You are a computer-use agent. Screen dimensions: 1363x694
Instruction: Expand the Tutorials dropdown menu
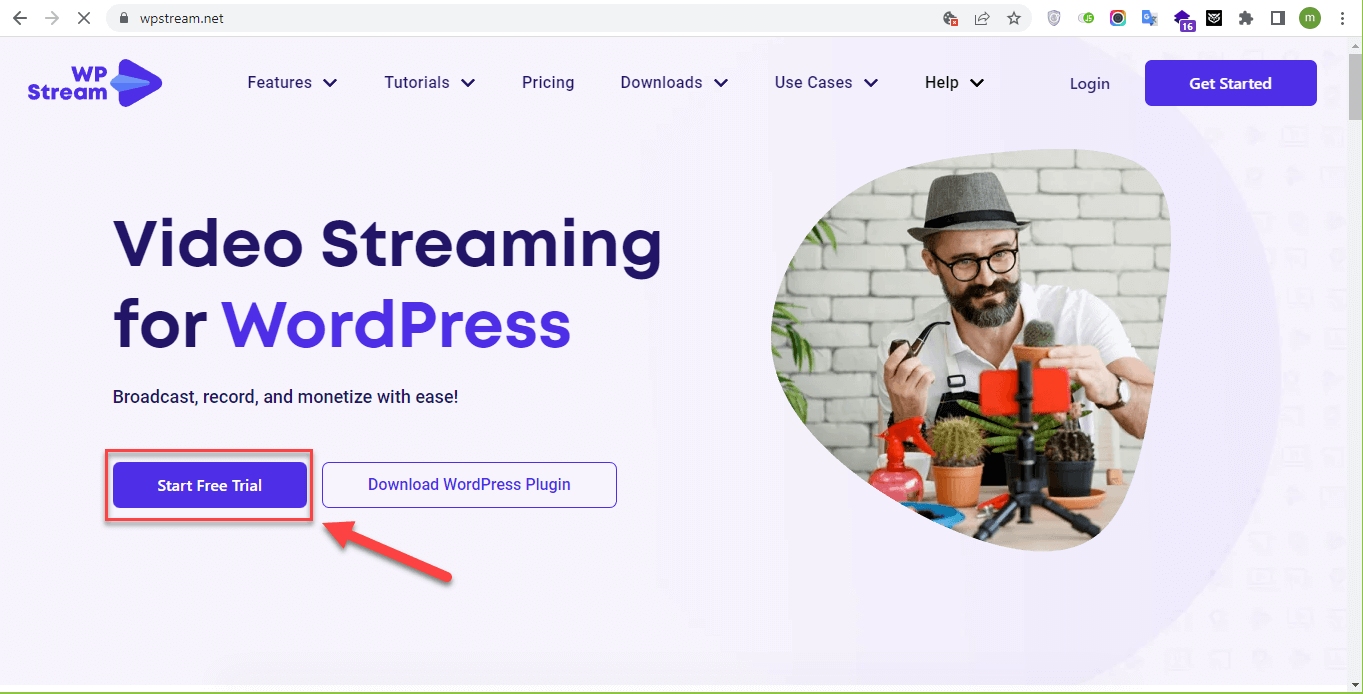coord(429,83)
